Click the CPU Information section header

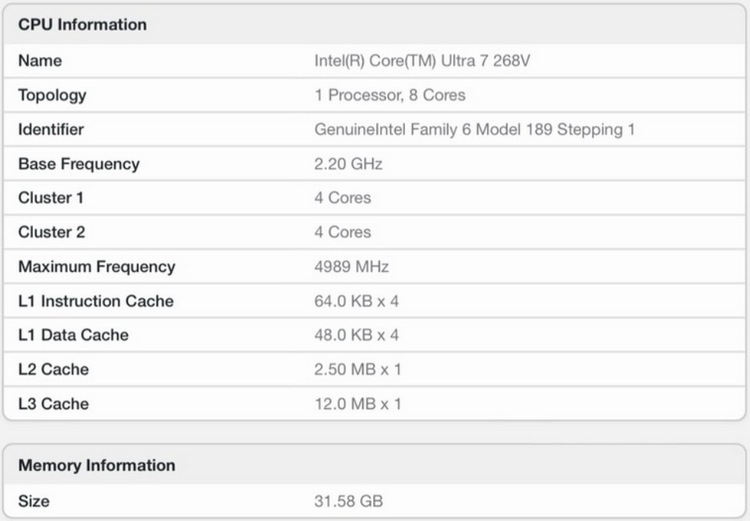82,25
